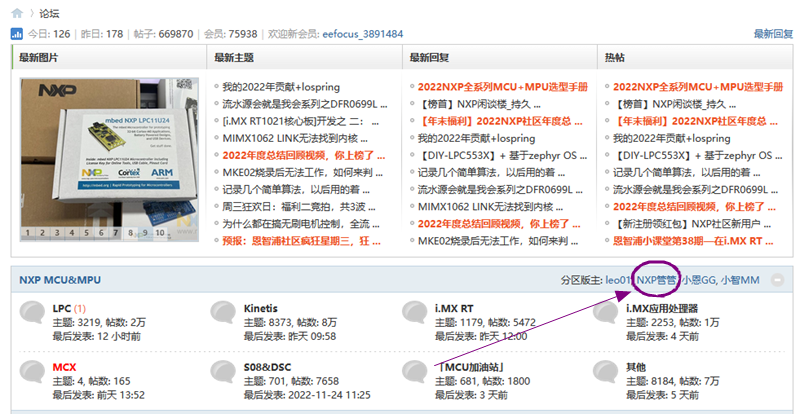This screenshot has width=800, height=414.
Task: Open the LPC forum title
Action: point(62,308)
